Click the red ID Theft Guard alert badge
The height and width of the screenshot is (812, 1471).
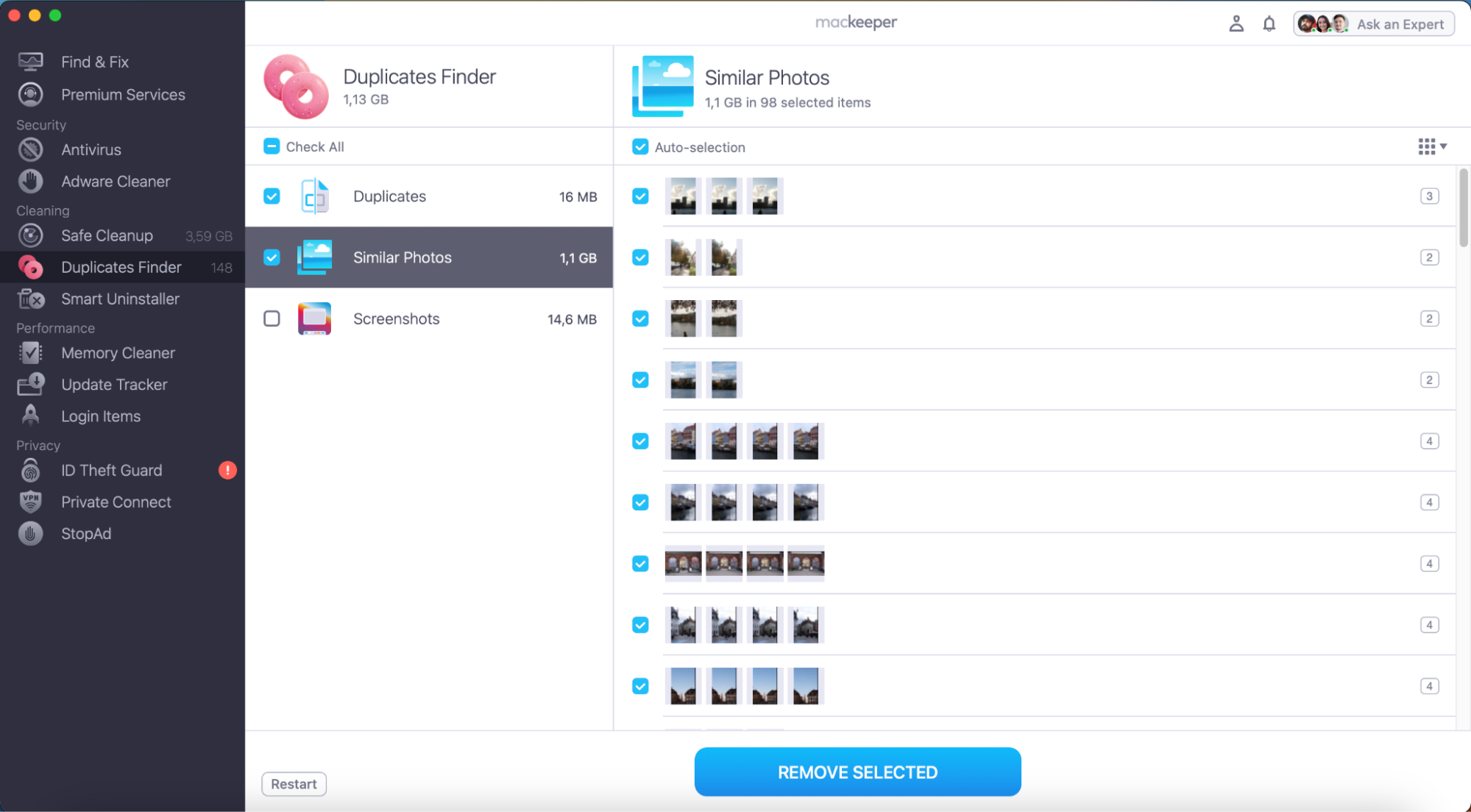click(x=227, y=470)
